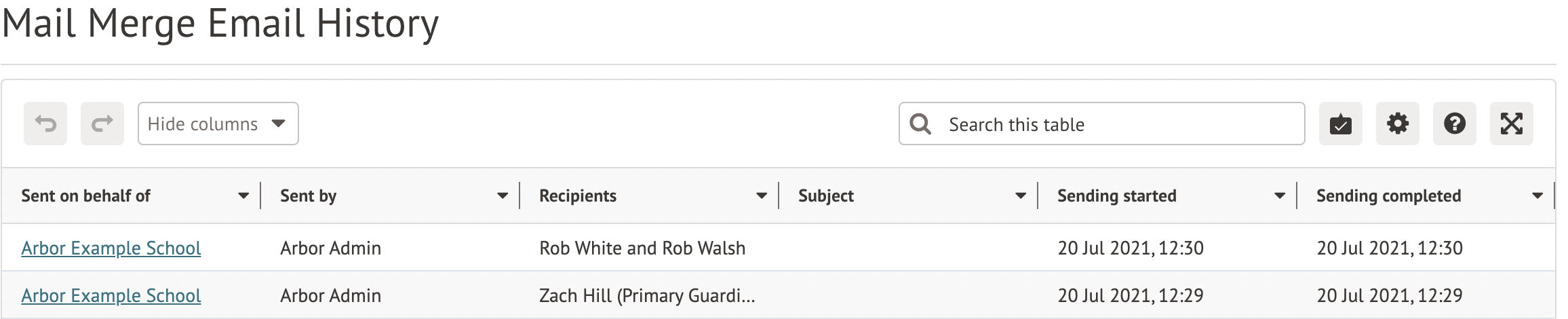Open Recipients column dropdown arrow
The width and height of the screenshot is (1568, 319).
[x=762, y=196]
